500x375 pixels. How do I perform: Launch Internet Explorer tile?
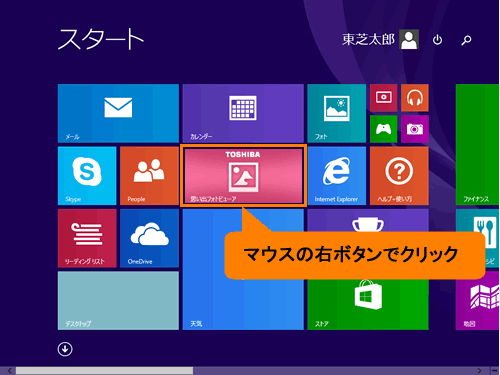click(337, 176)
